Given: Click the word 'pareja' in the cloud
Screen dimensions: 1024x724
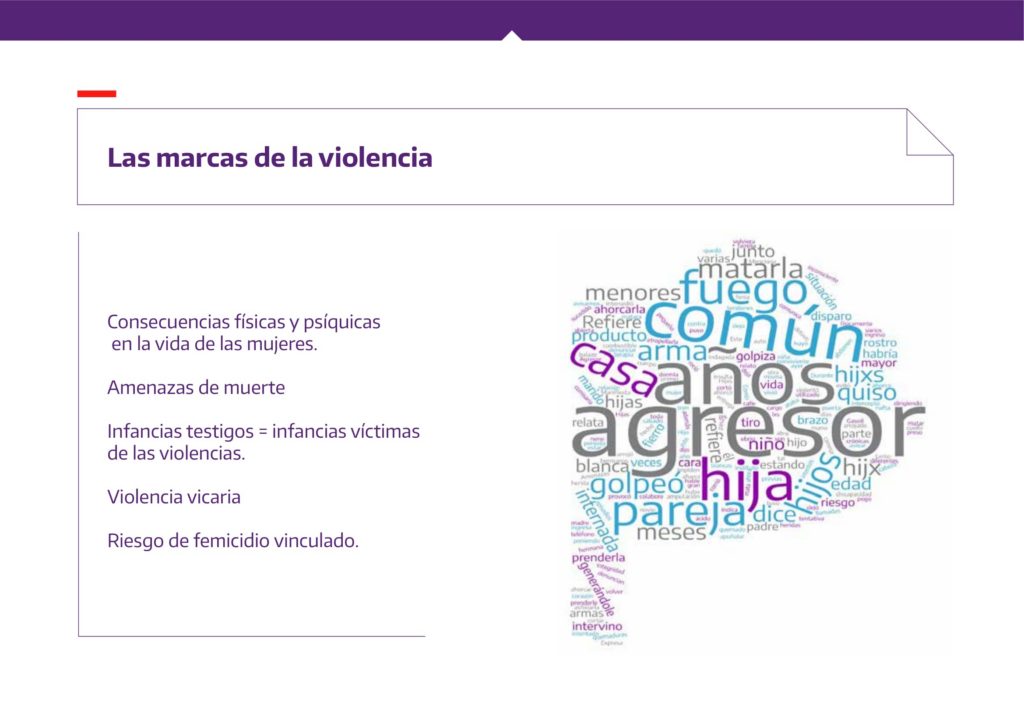Looking at the screenshot, I should point(678,514).
